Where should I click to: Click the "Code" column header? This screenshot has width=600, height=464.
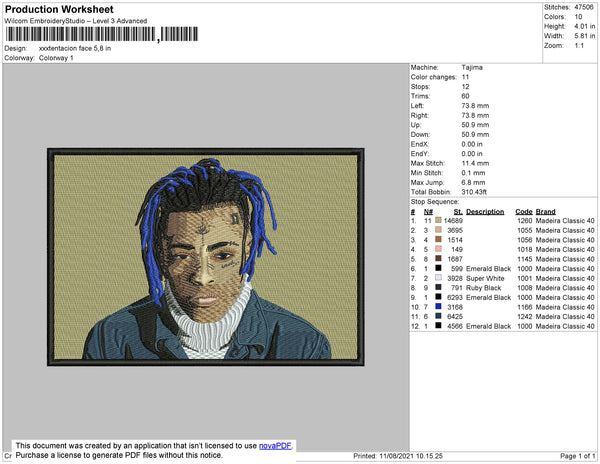[524, 212]
